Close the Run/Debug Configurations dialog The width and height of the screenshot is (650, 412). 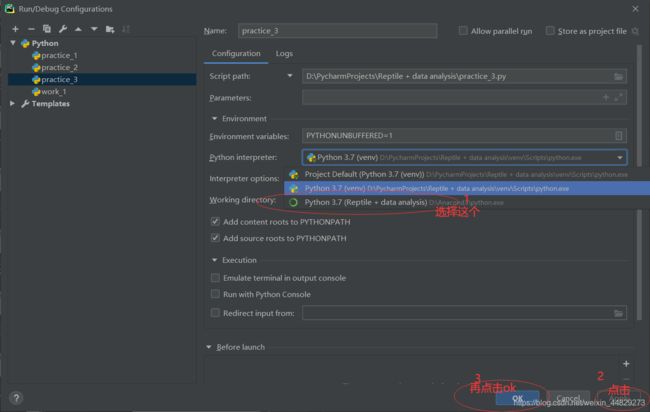click(635, 9)
